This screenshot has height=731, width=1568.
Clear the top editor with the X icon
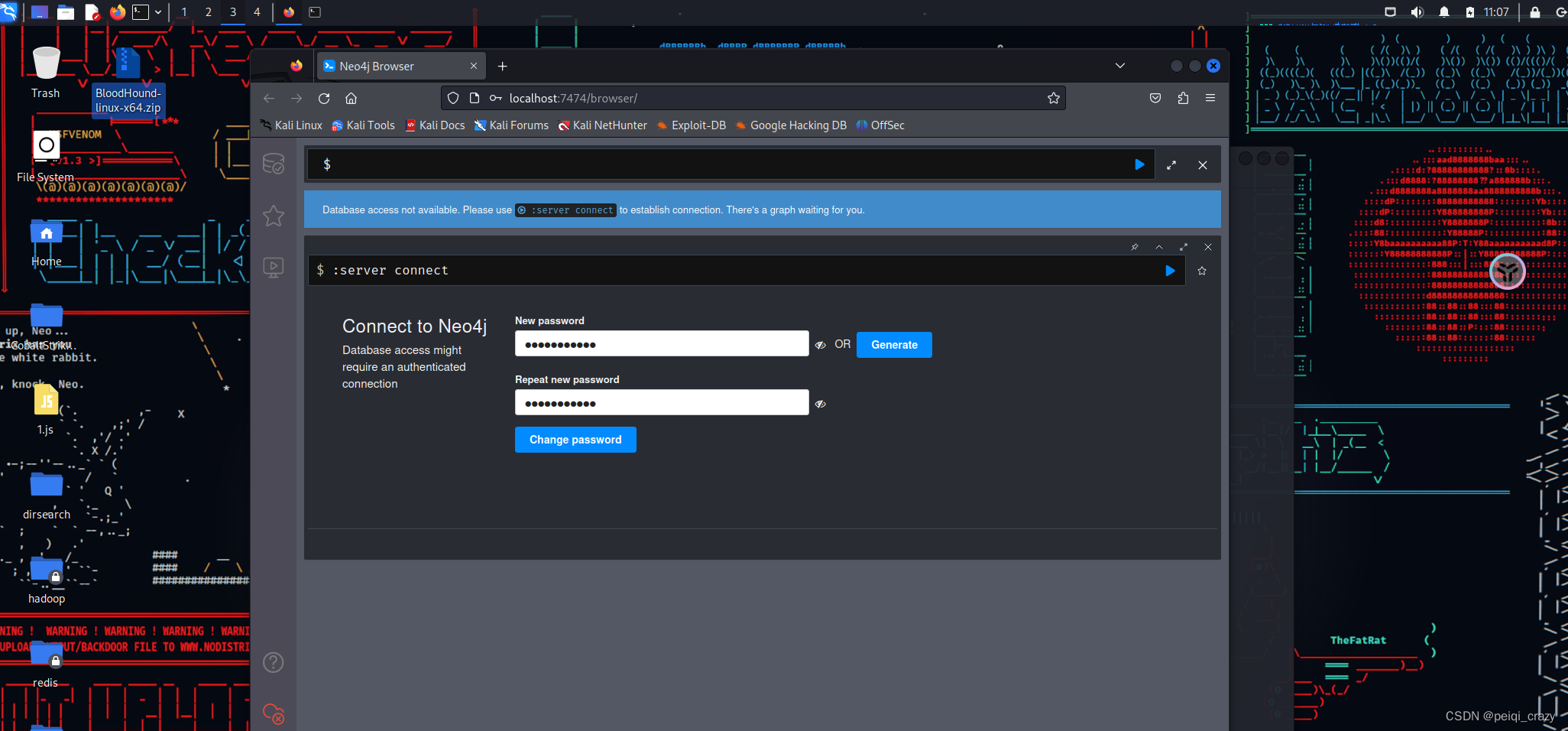tap(1203, 164)
